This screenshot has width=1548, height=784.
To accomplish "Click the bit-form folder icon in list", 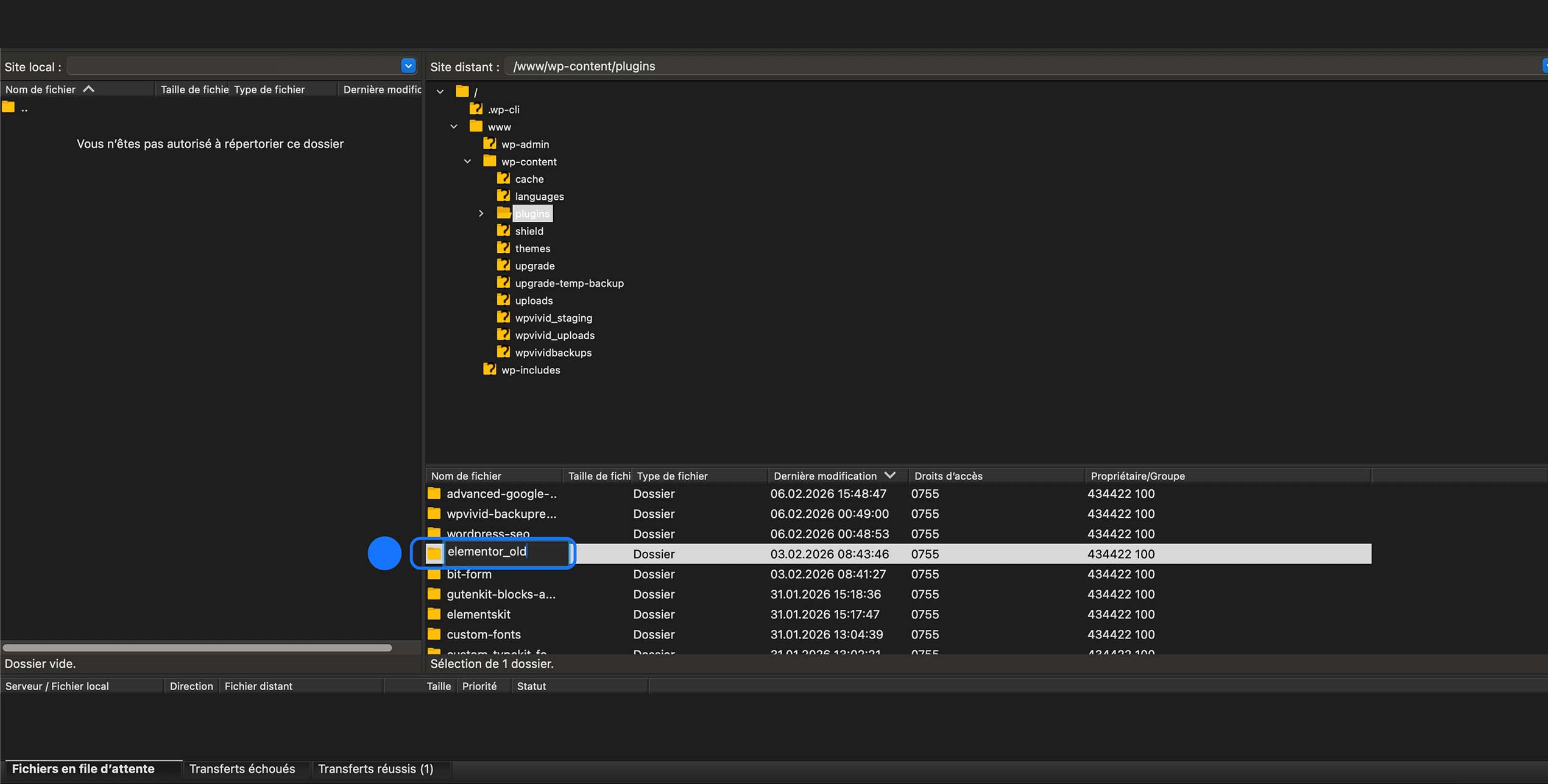I will tap(434, 574).
